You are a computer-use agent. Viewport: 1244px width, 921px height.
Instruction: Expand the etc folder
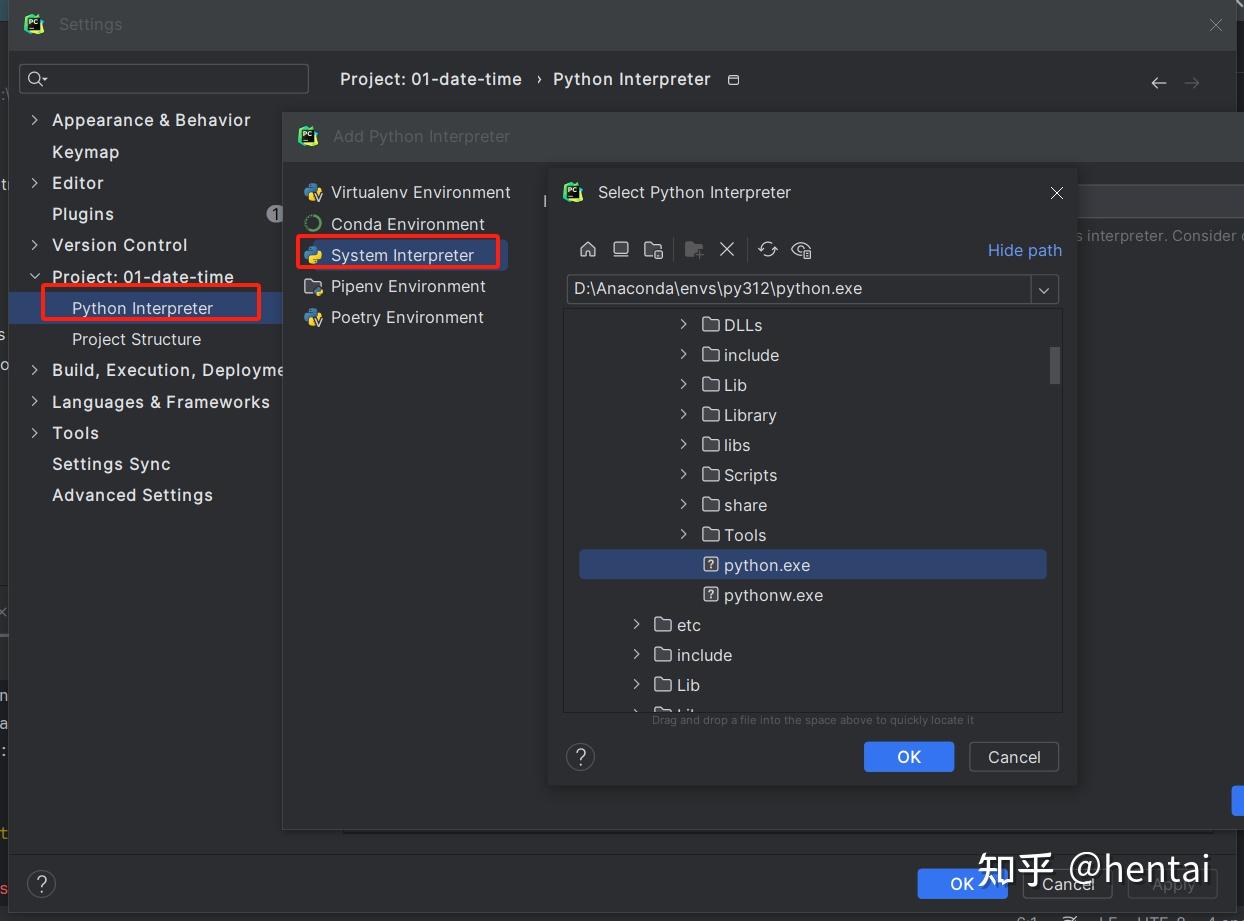tap(636, 625)
